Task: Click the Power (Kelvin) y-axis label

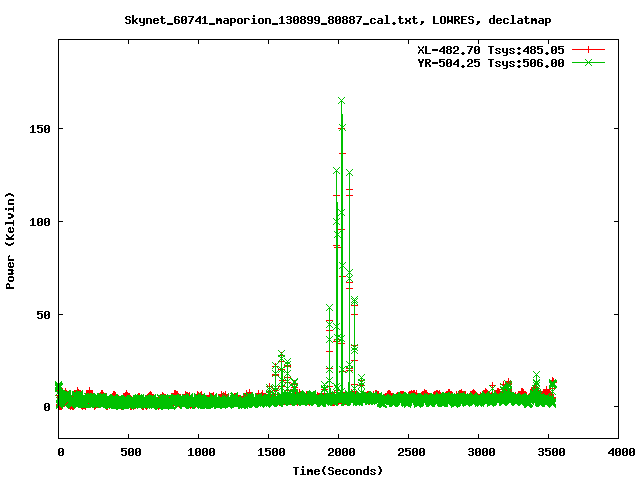Action: [10, 241]
